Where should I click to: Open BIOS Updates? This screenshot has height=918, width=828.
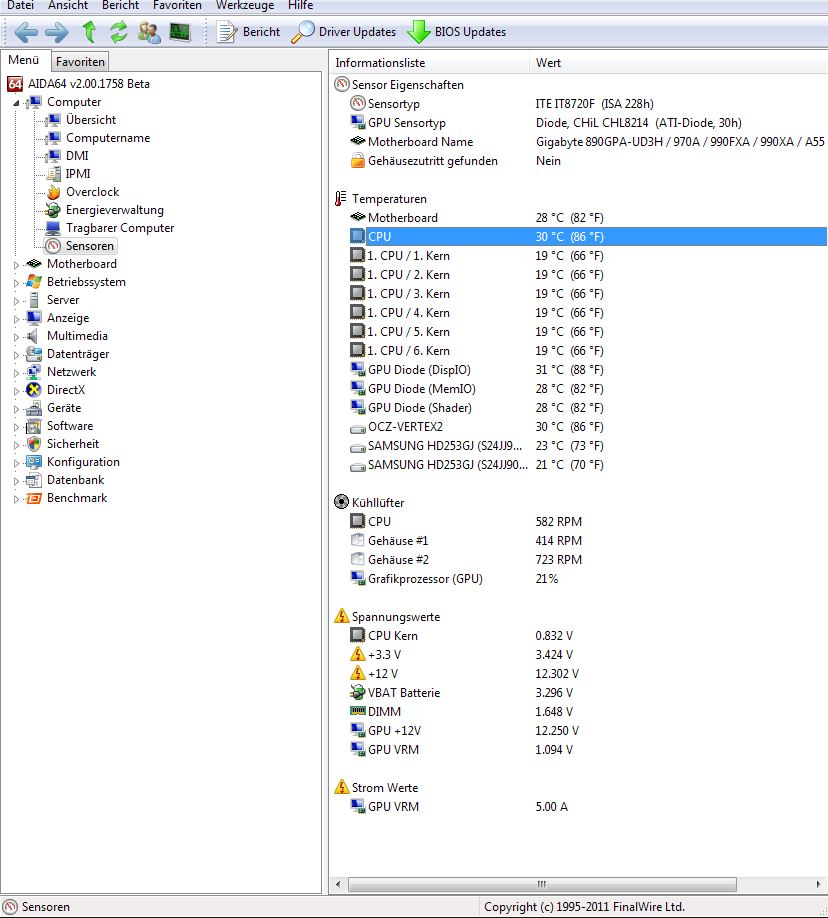[457, 32]
